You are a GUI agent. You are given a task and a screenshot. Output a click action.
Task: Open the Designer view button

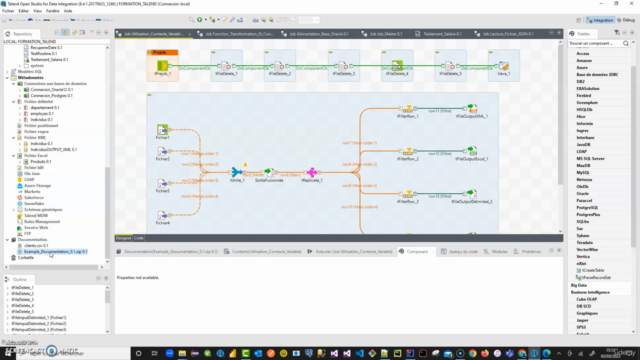tap(123, 238)
